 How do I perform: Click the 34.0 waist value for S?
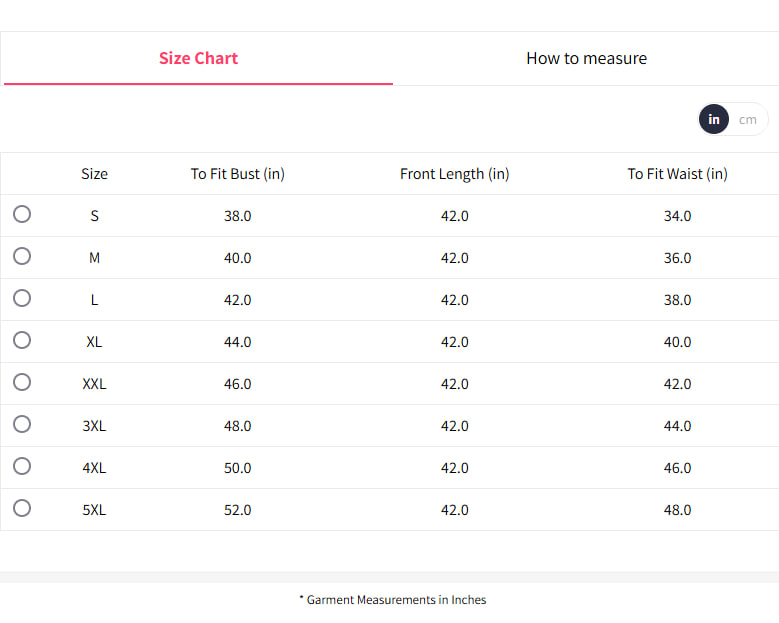[677, 216]
